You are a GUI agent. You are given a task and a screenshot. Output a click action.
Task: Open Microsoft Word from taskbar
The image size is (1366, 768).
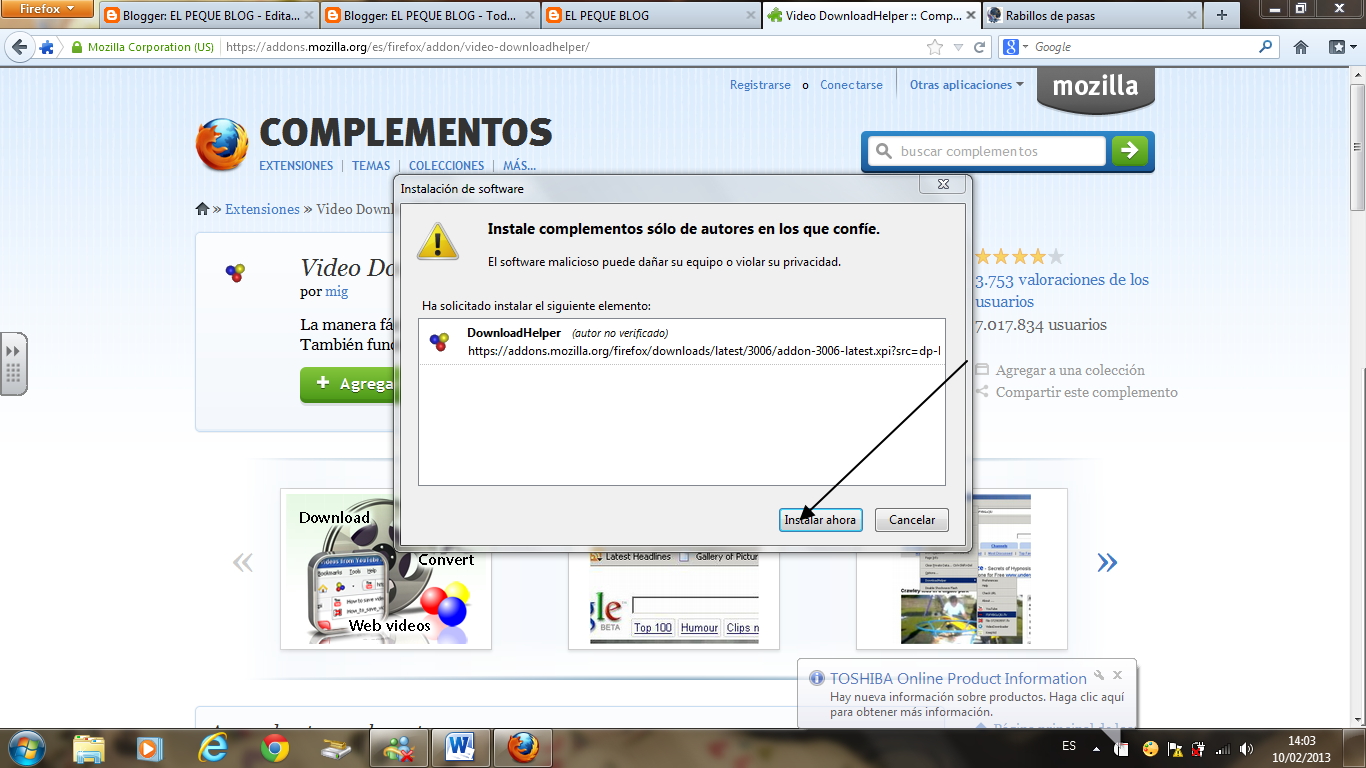click(x=460, y=747)
